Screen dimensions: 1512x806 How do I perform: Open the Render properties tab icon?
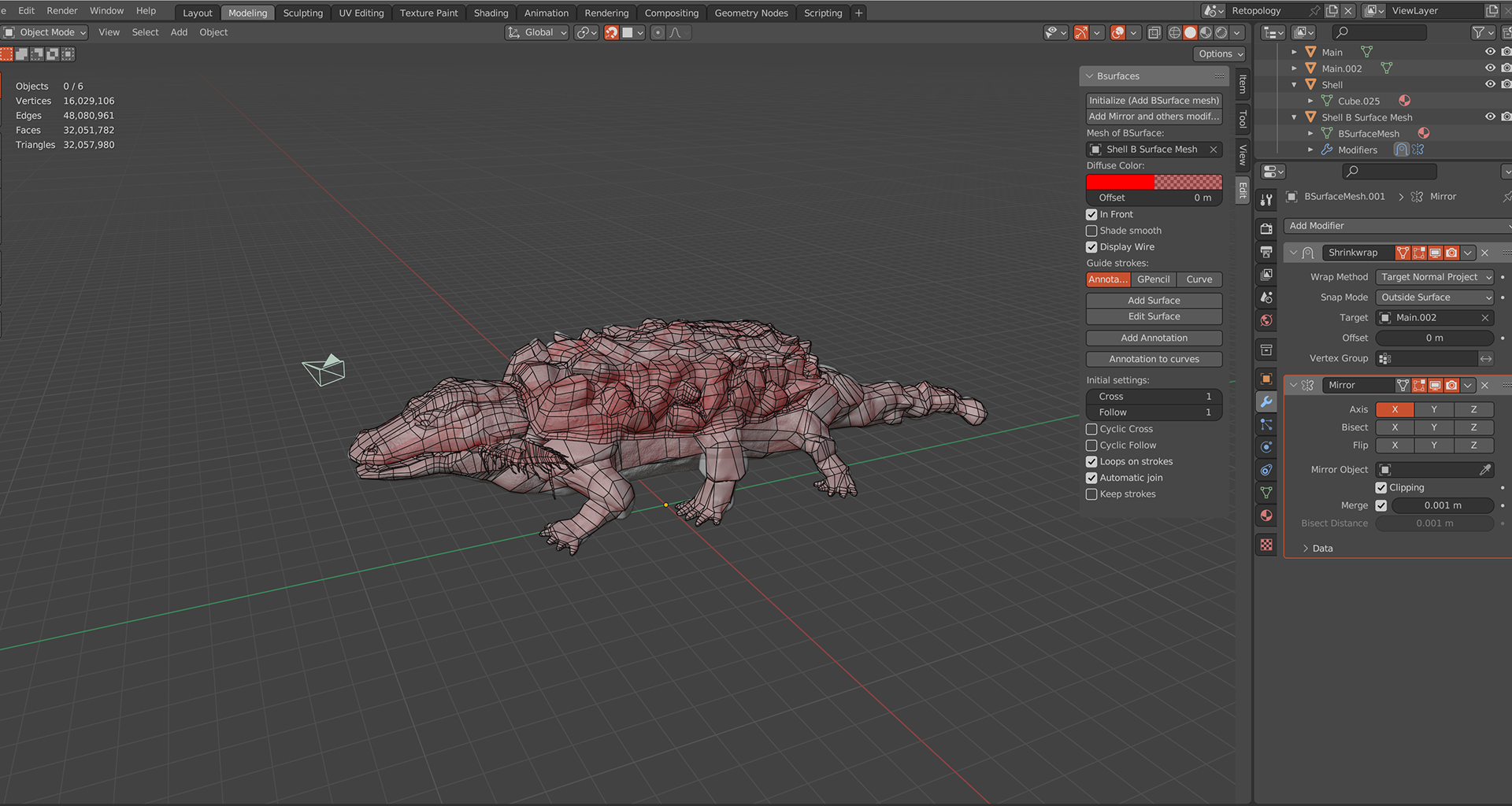[1266, 228]
